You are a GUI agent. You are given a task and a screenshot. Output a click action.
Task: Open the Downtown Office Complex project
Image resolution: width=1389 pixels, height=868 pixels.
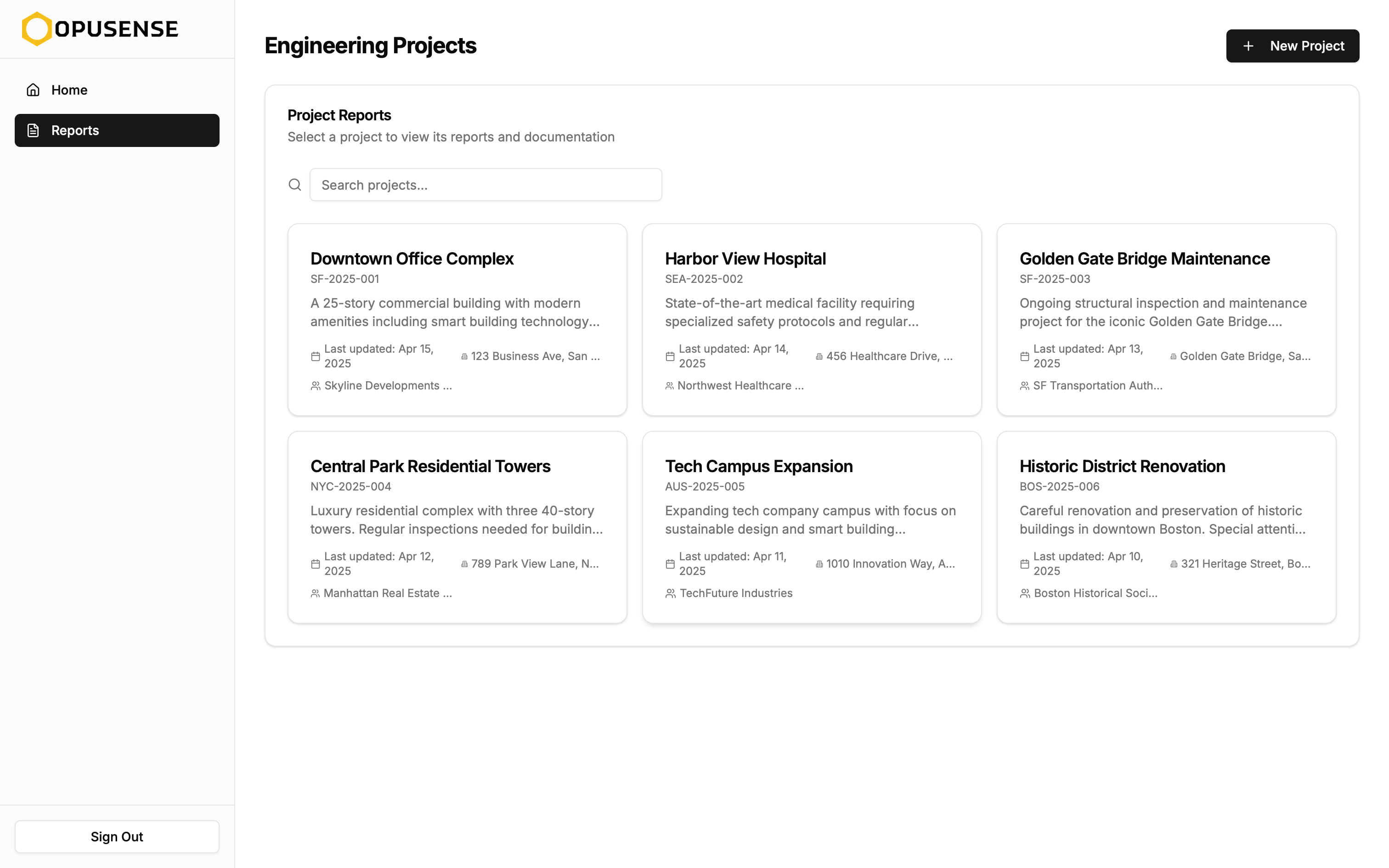pyautogui.click(x=412, y=259)
